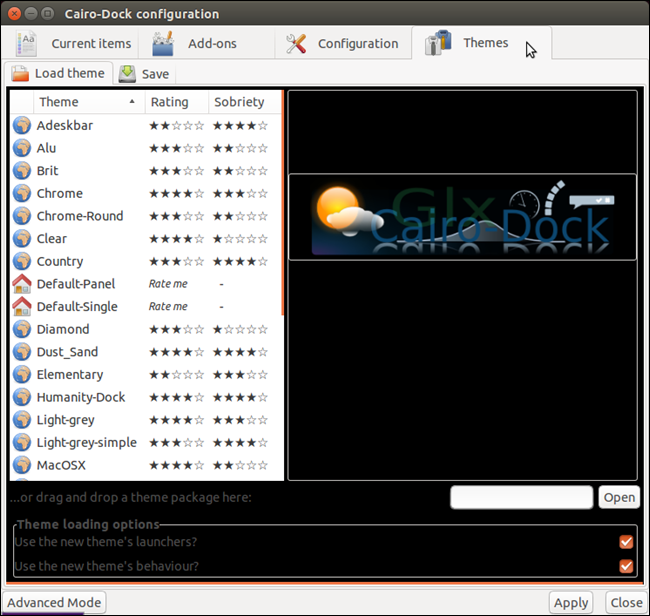Sort list by Sobriety column header
The width and height of the screenshot is (650, 616).
[x=245, y=102]
